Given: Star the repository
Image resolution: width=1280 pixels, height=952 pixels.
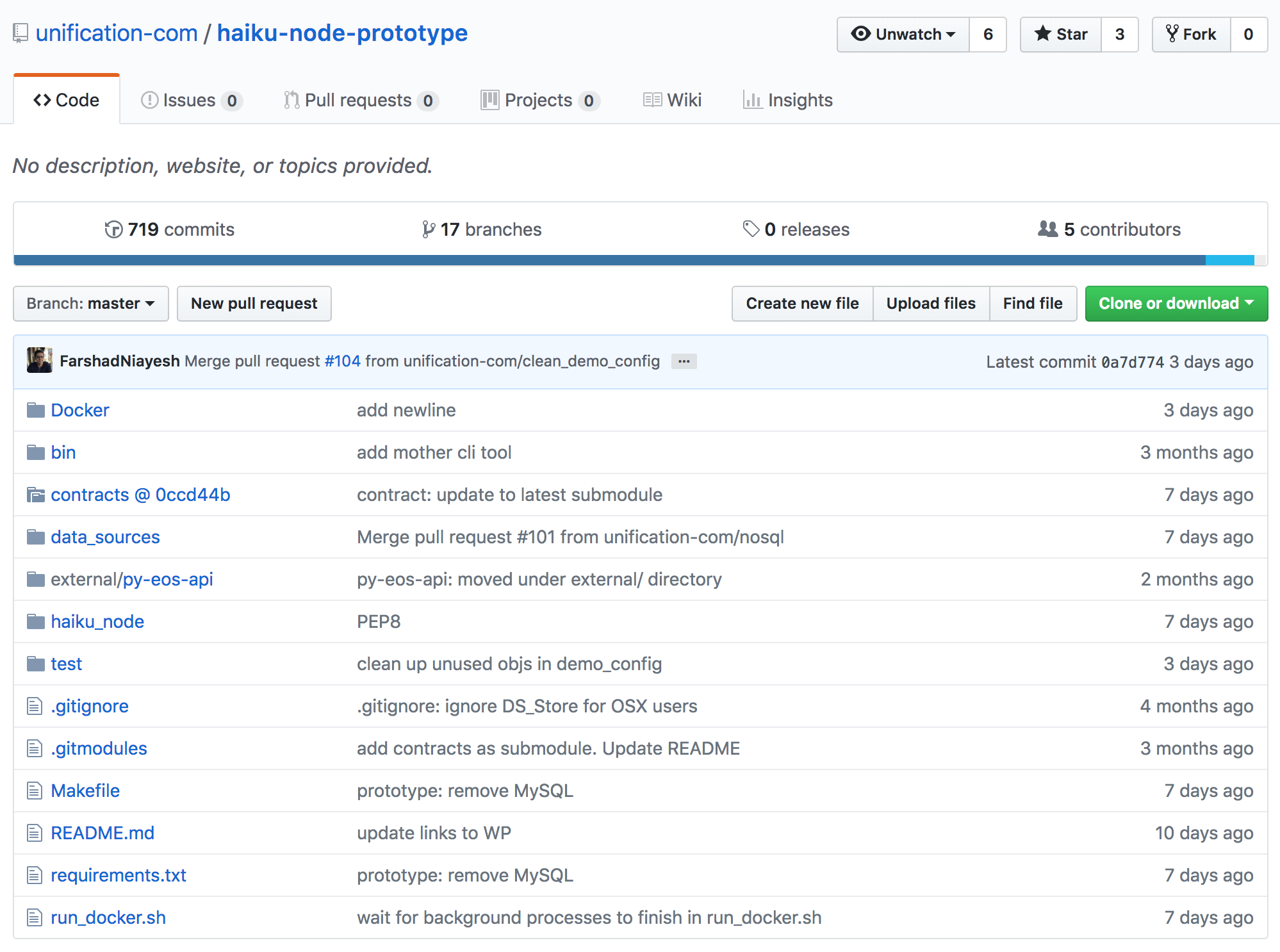Looking at the screenshot, I should click(1061, 35).
